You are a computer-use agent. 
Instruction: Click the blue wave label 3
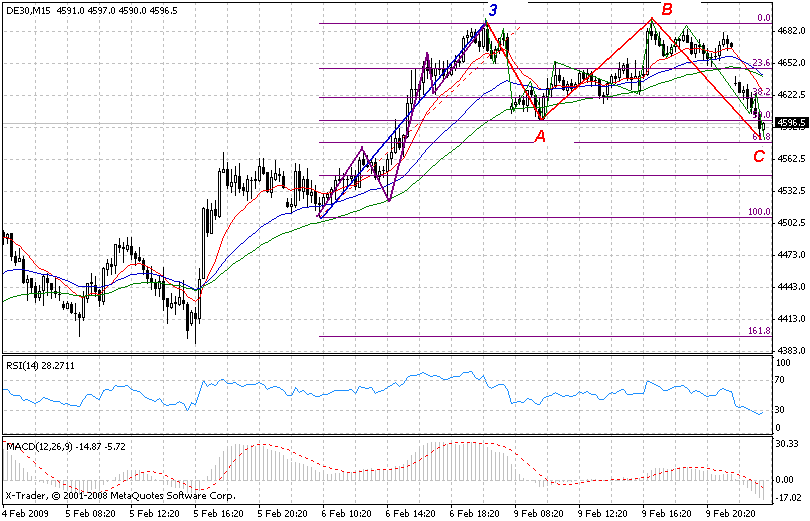(492, 11)
